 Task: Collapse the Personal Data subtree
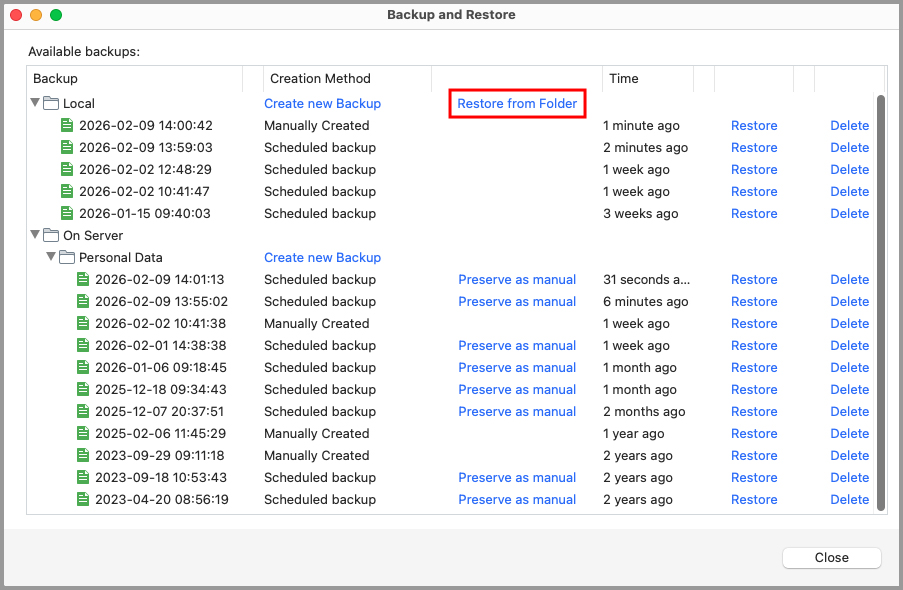(x=52, y=257)
